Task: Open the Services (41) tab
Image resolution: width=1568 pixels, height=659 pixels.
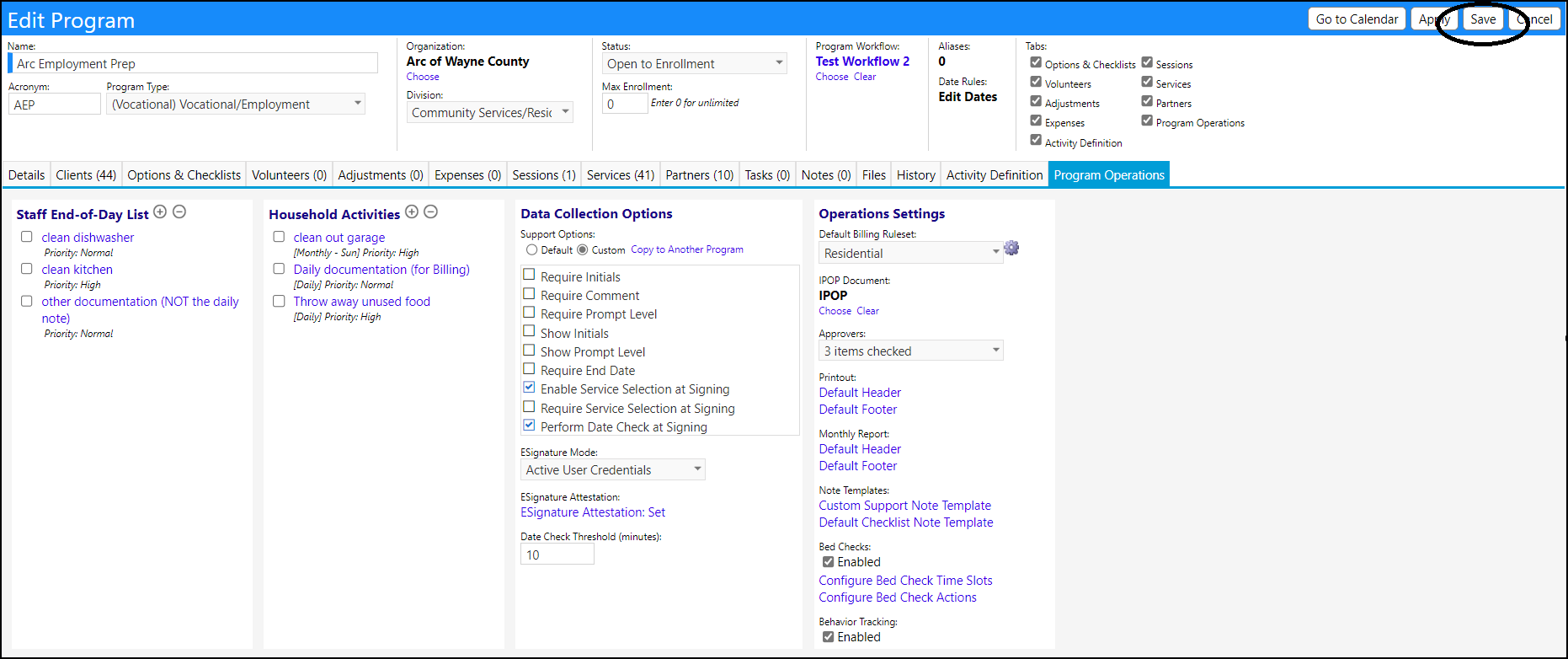Action: click(621, 175)
